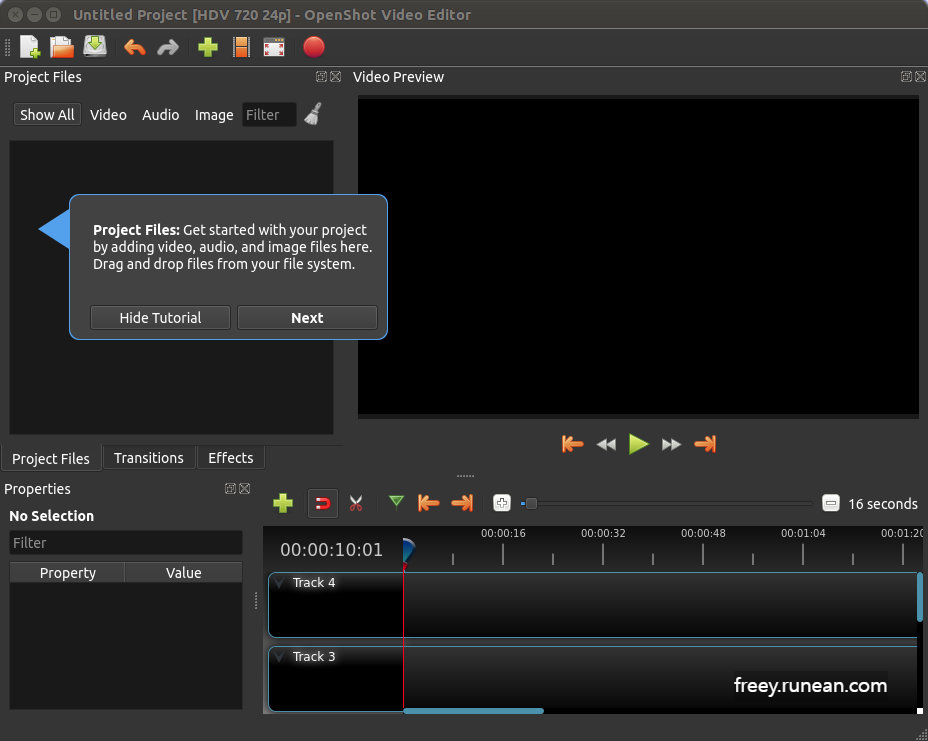The height and width of the screenshot is (741, 928).
Task: Zoom in the timeline with plus icon
Action: click(502, 503)
